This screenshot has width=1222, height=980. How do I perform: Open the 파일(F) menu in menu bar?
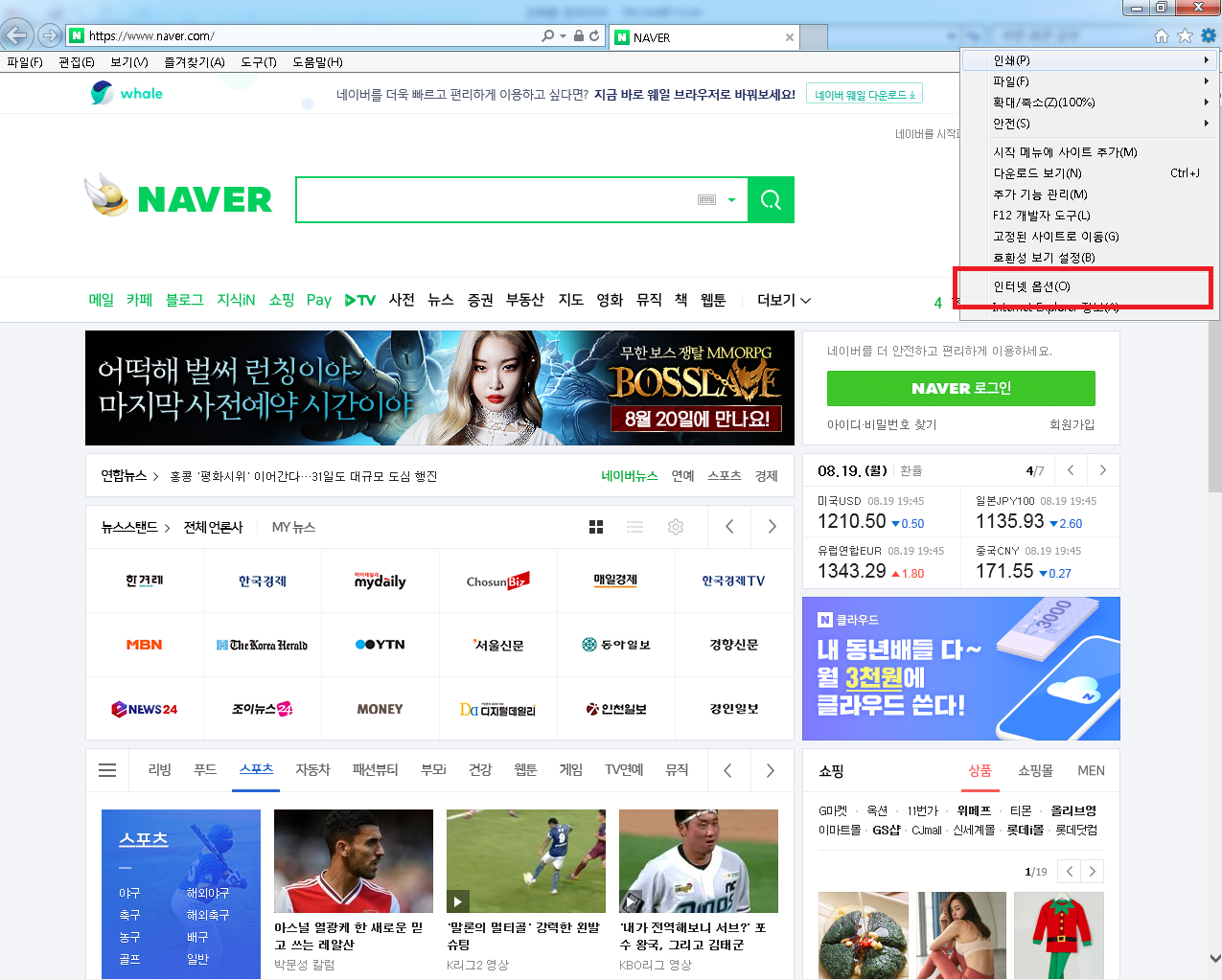coord(25,62)
